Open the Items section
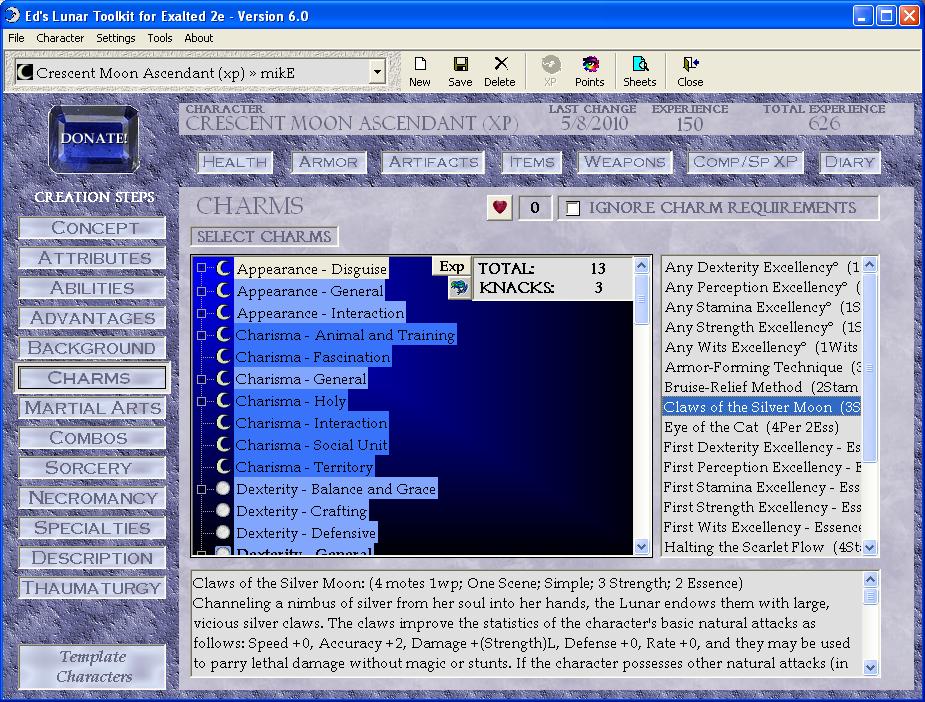Image resolution: width=925 pixels, height=702 pixels. click(x=532, y=162)
